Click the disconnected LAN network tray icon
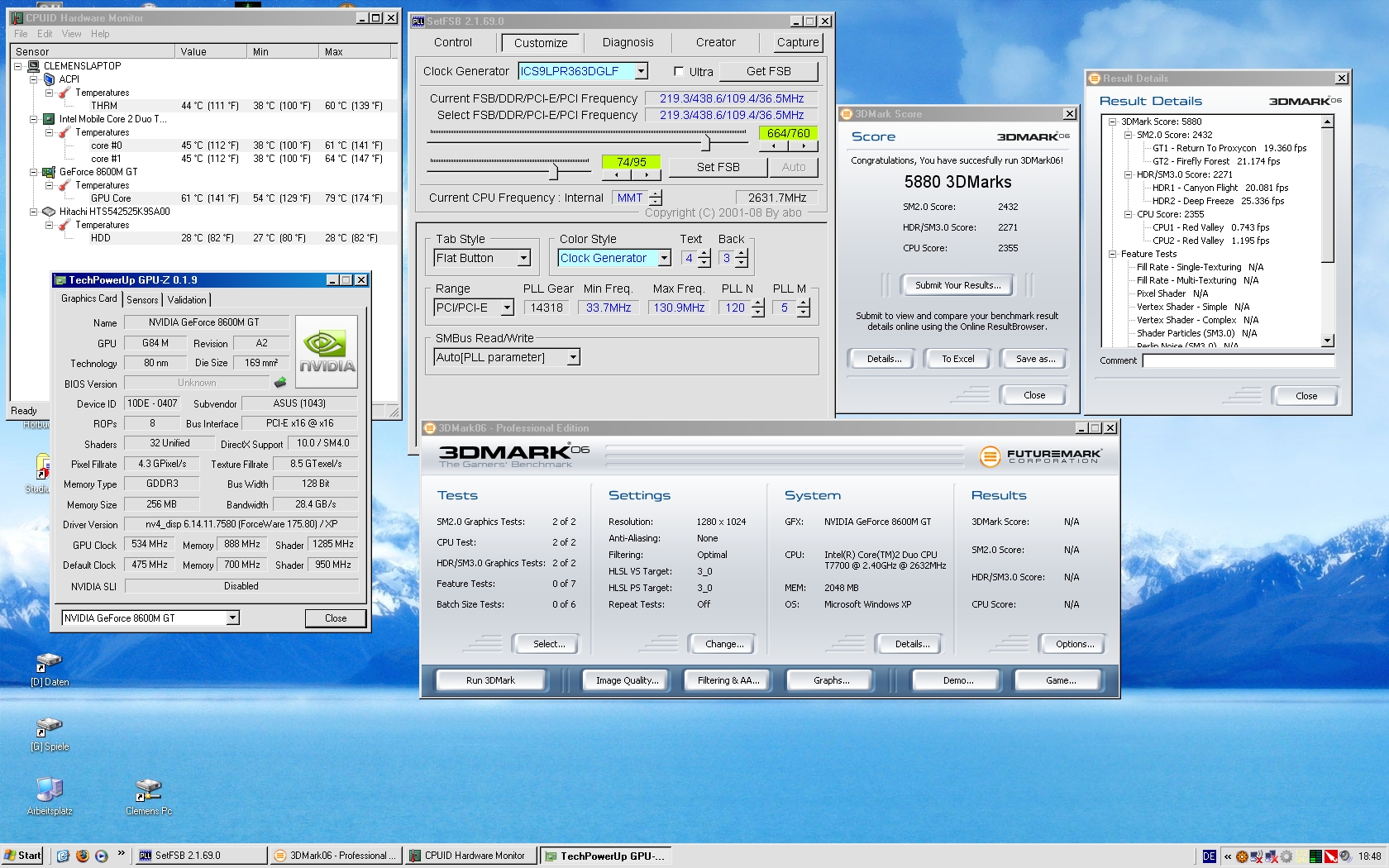Screen dimensions: 1389x868 pyautogui.click(x=1272, y=856)
